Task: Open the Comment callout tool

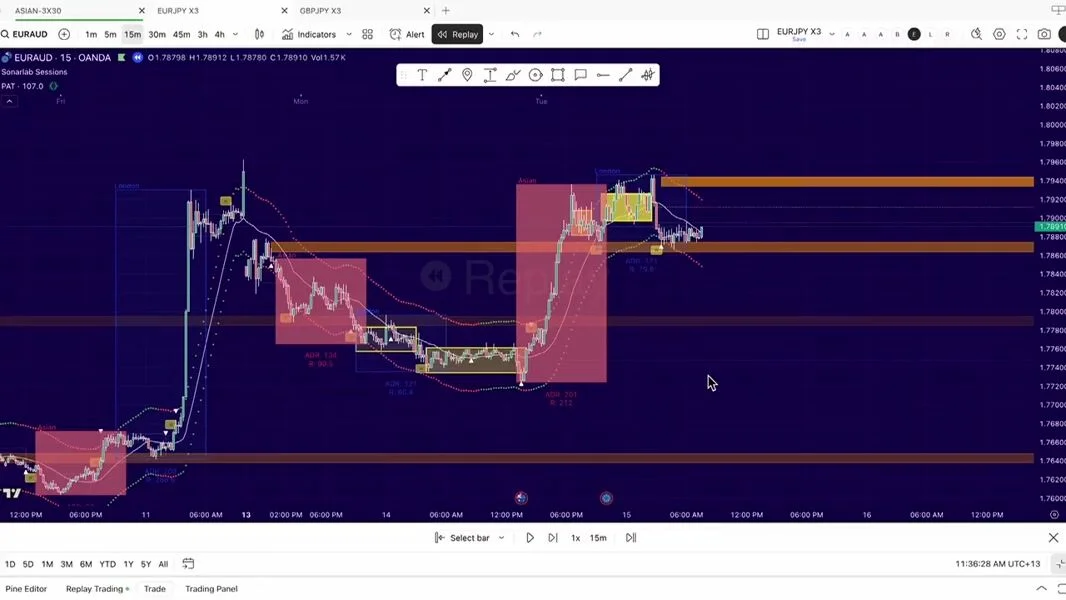Action: pyautogui.click(x=581, y=75)
